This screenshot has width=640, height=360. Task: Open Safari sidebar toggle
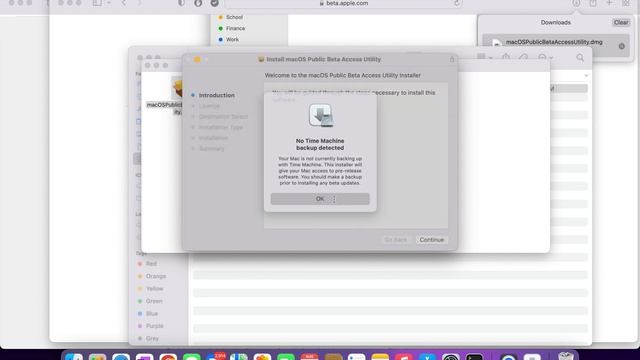coord(97,3)
